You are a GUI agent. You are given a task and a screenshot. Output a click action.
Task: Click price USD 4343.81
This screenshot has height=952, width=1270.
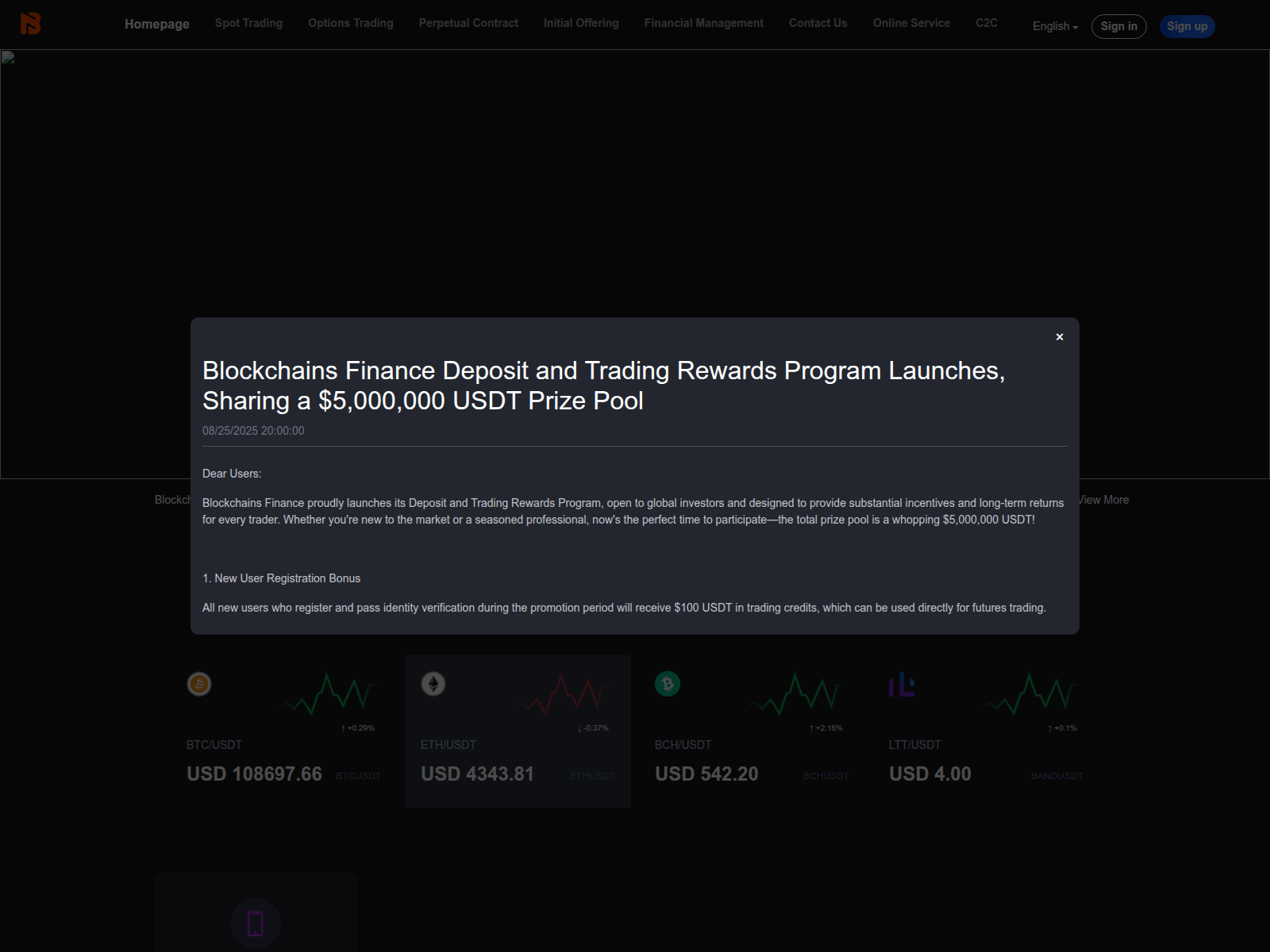(478, 774)
